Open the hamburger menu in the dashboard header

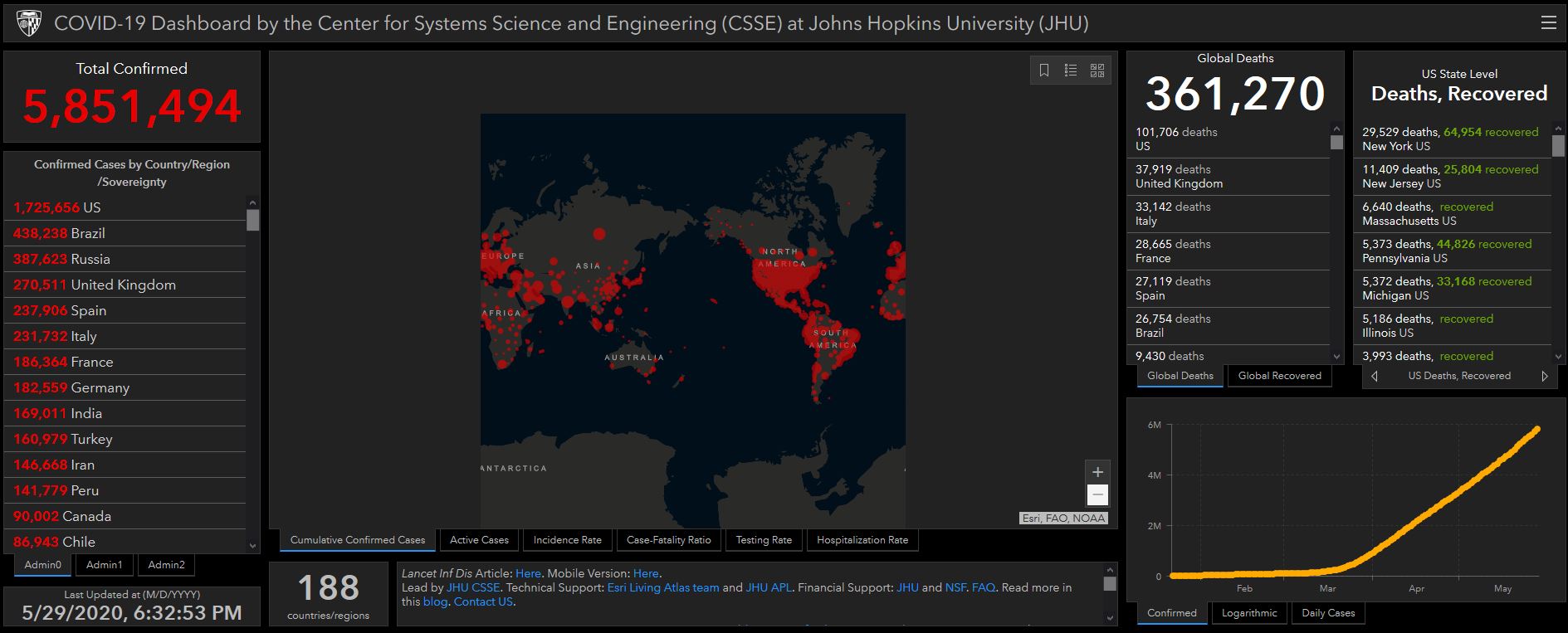(x=1548, y=23)
